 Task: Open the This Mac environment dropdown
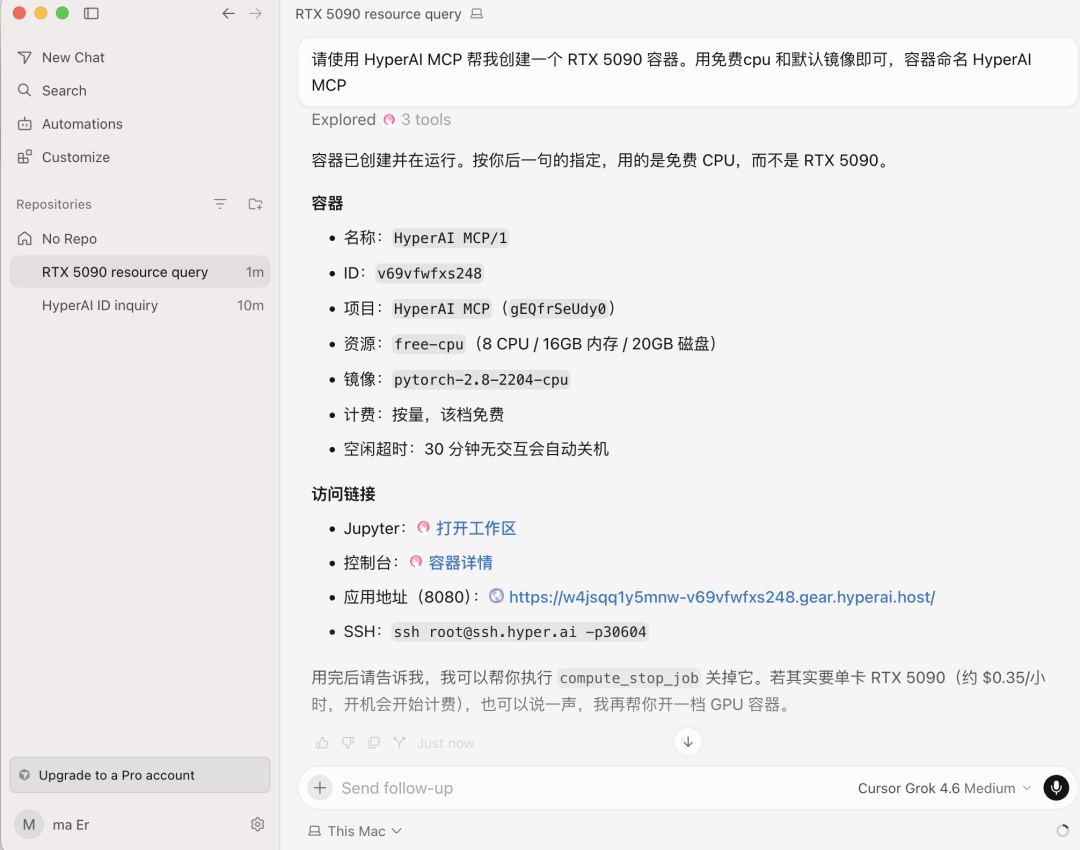click(x=355, y=831)
